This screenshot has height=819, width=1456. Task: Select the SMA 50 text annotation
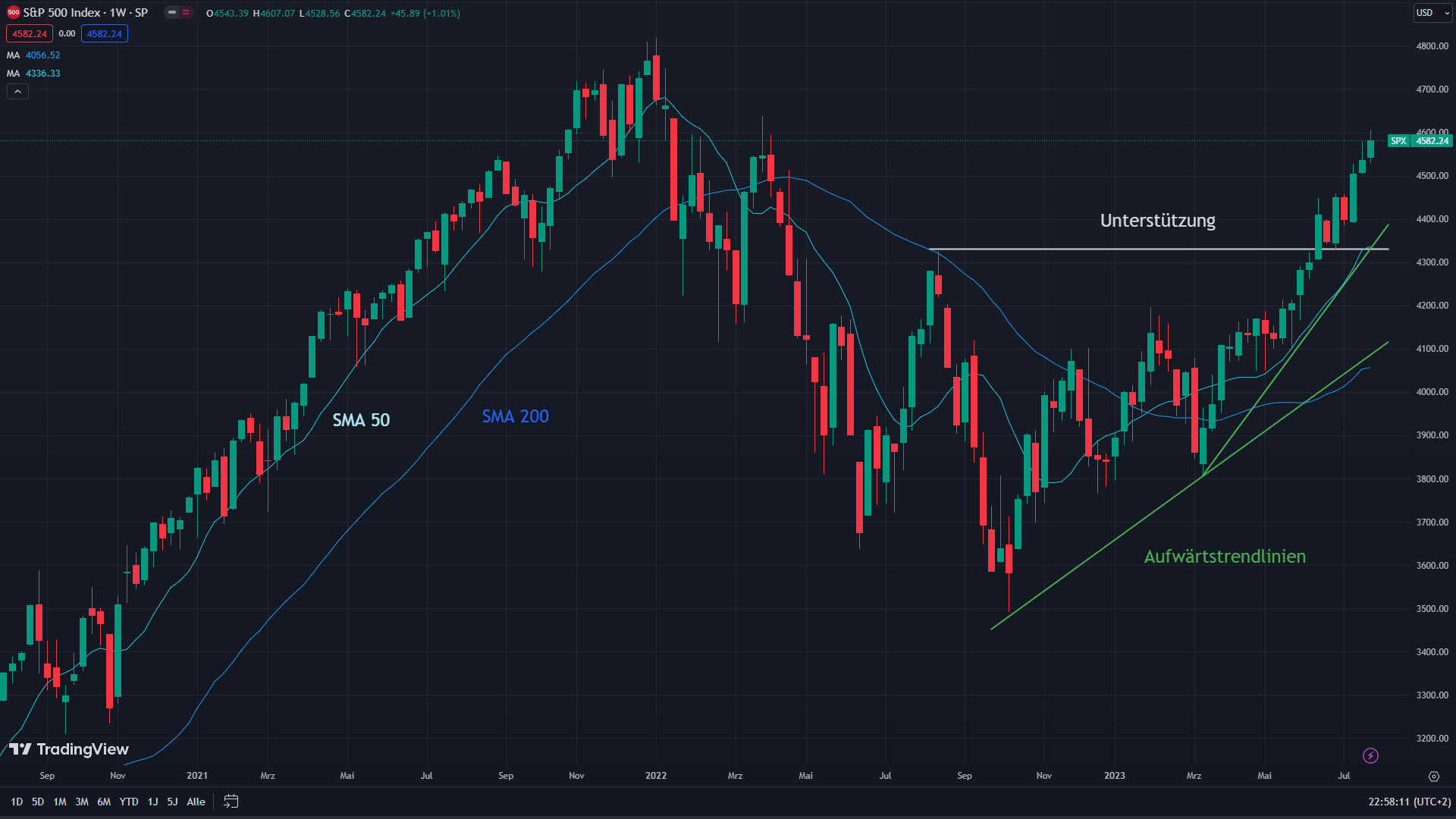[361, 420]
